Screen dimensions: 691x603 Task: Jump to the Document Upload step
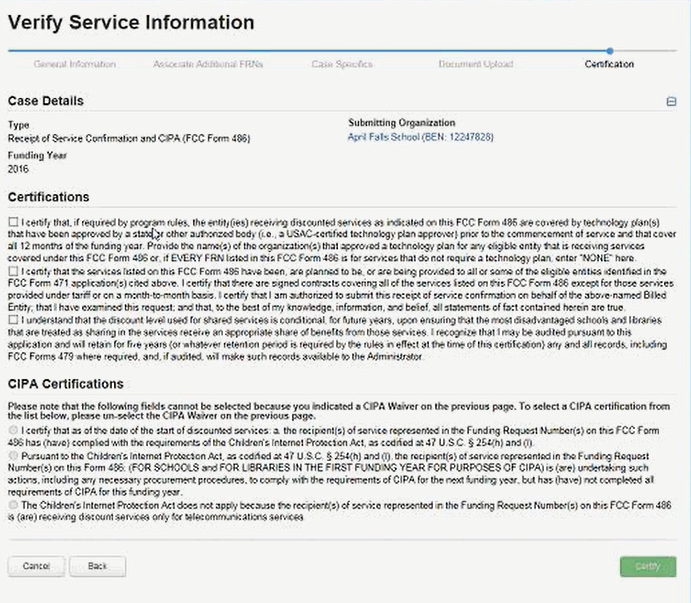476,64
